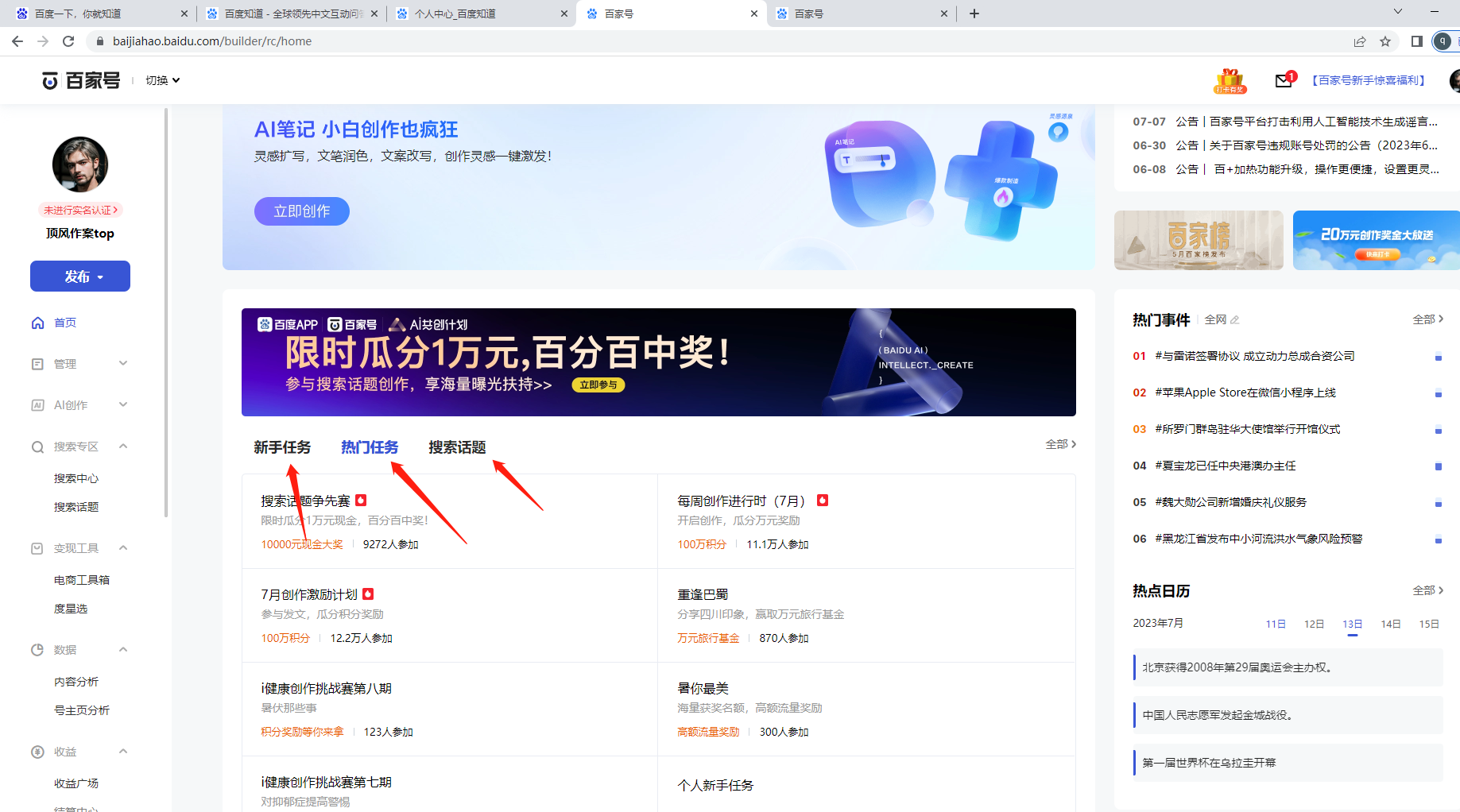Switch to the 搜索话题 tab

(x=457, y=447)
